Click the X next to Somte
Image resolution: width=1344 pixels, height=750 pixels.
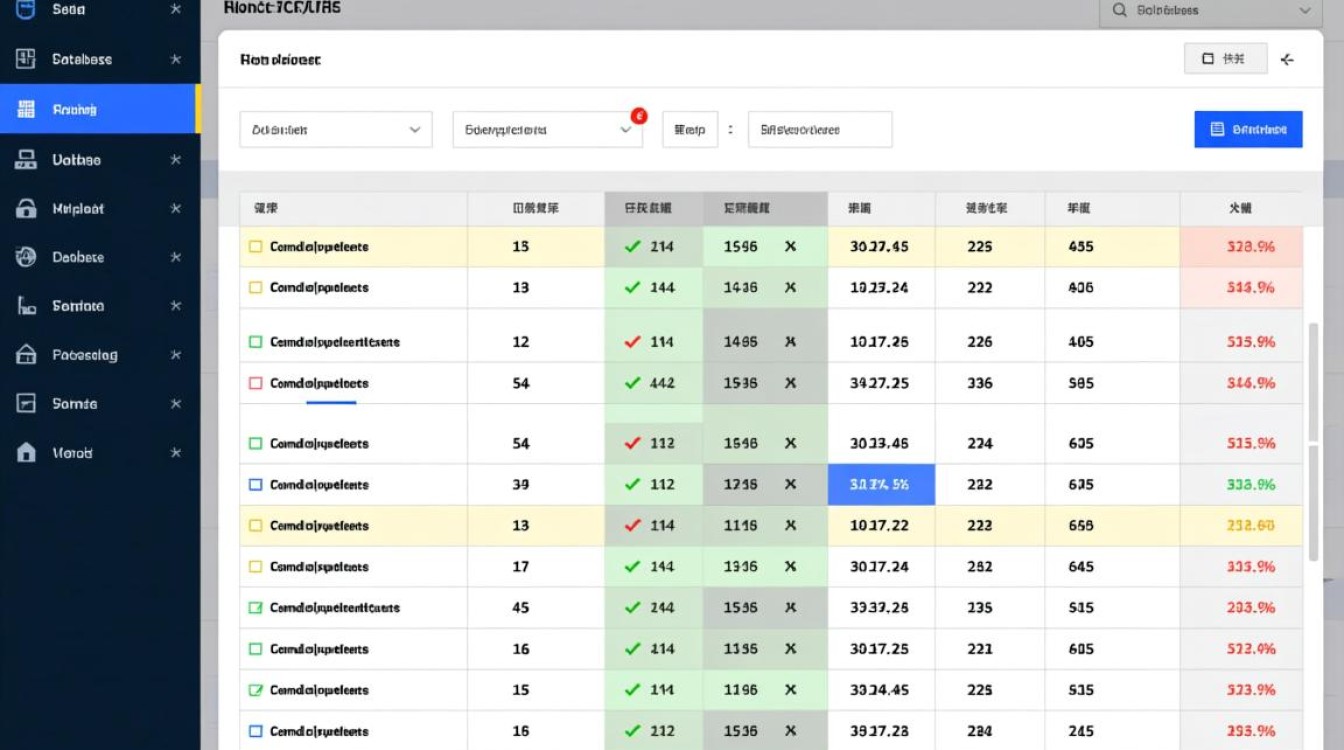pos(176,403)
